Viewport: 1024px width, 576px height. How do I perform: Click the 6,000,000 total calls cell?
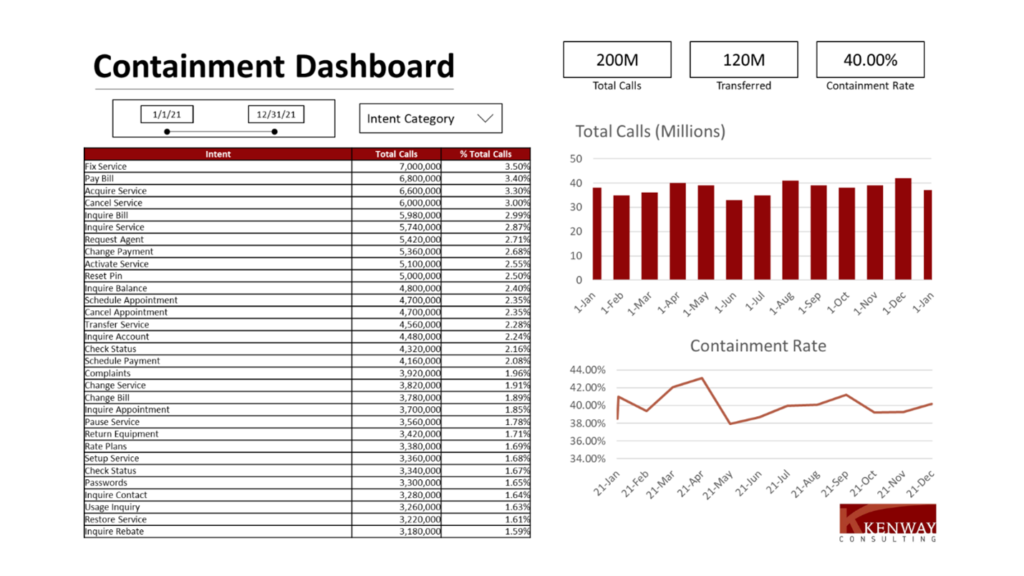[x=396, y=203]
